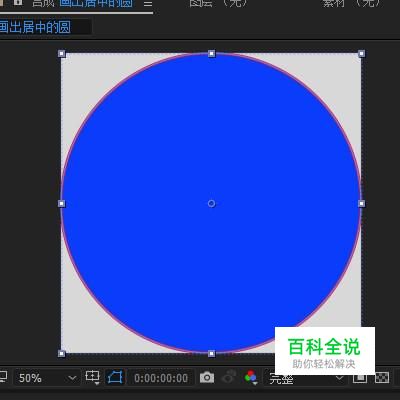Click the grayed-out show snapshot icon

pos(229,377)
